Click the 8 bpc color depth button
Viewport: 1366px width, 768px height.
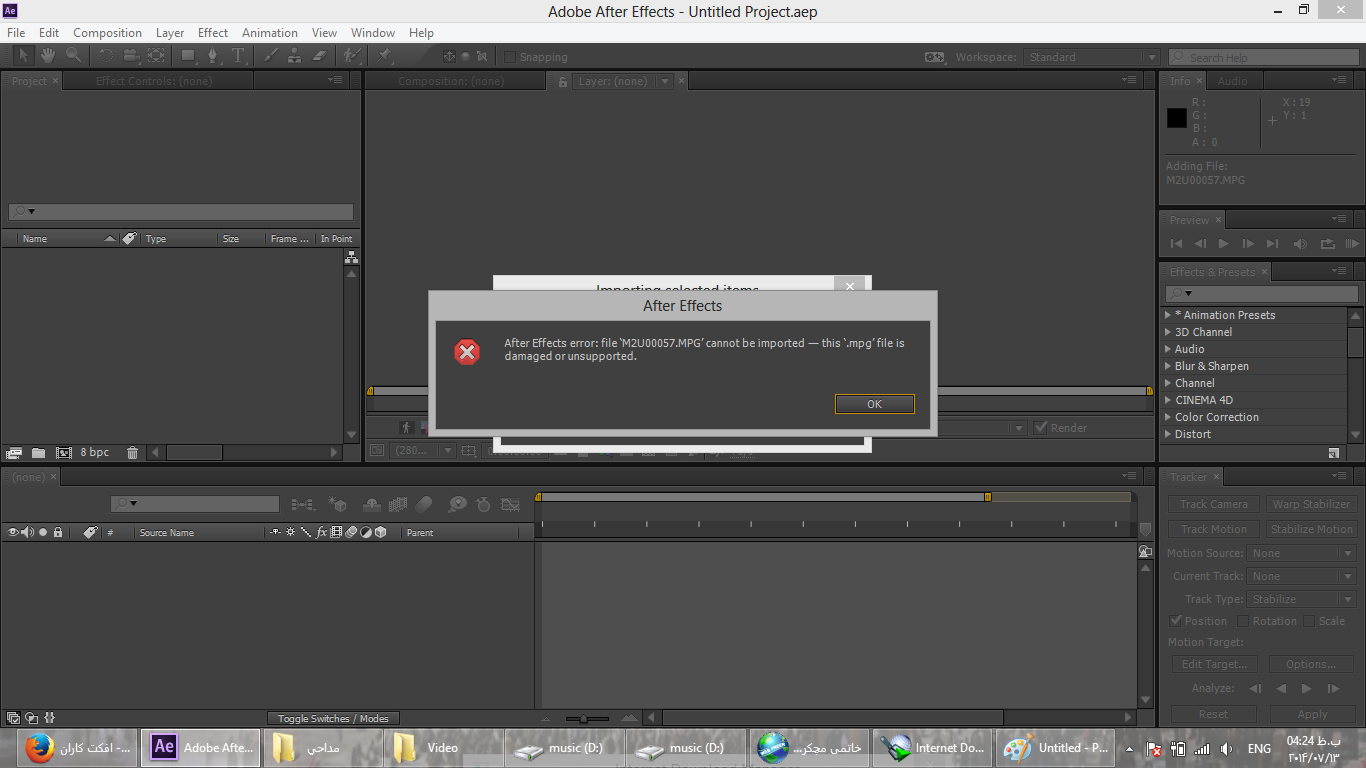95,452
